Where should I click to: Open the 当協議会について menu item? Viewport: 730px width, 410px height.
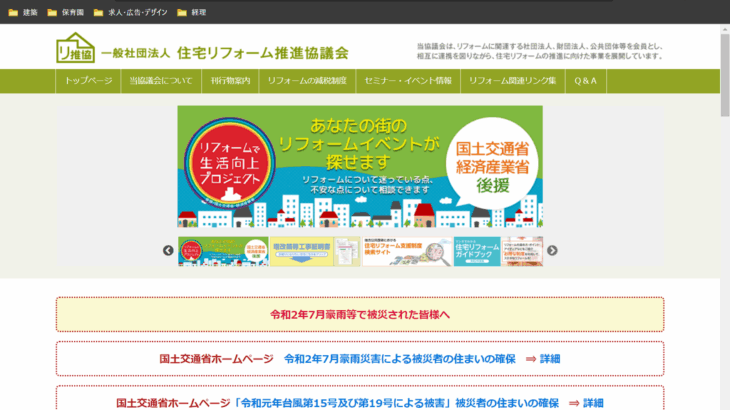[160, 80]
